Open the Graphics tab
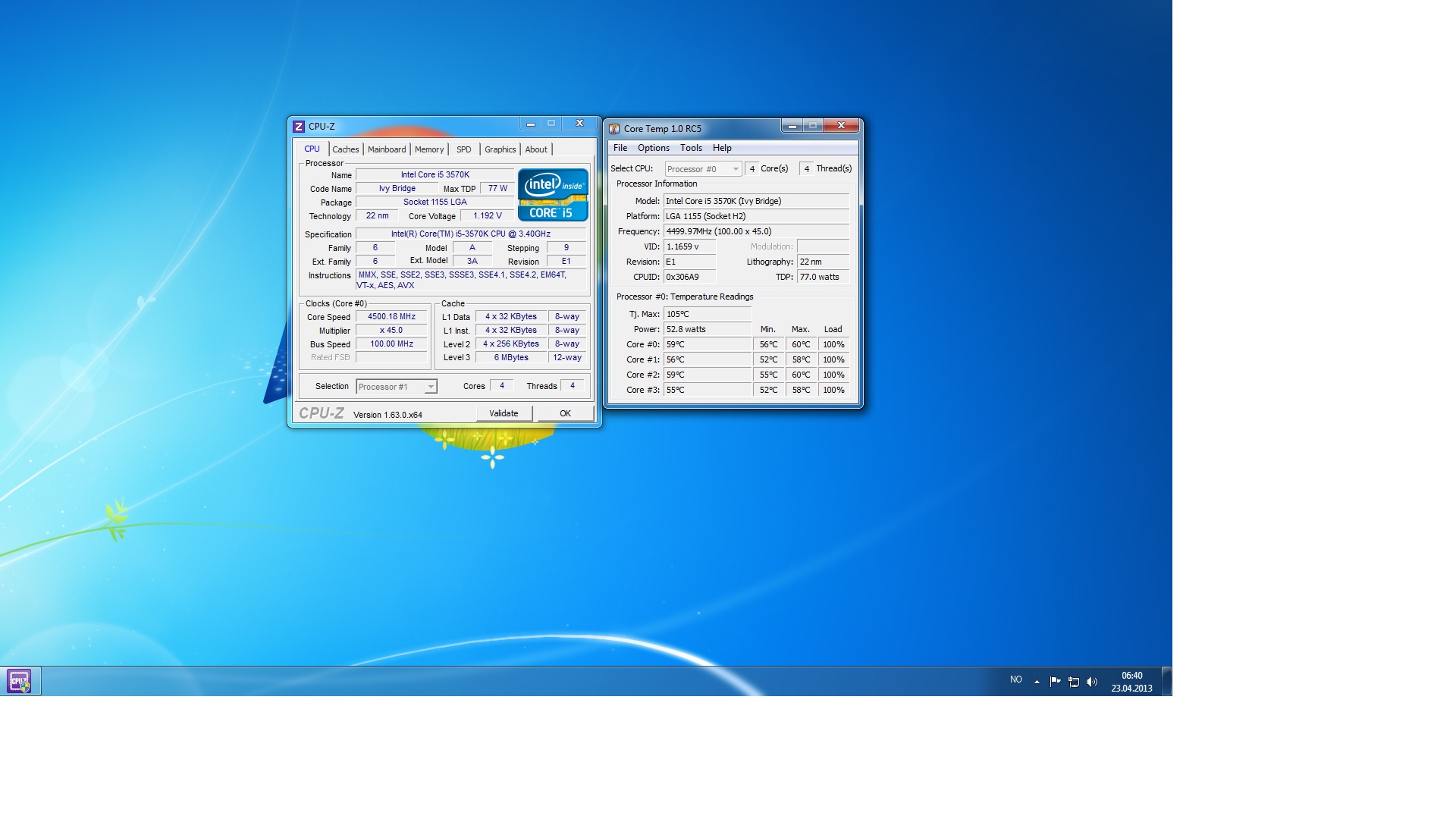This screenshot has height=819, width=1456. 500,149
